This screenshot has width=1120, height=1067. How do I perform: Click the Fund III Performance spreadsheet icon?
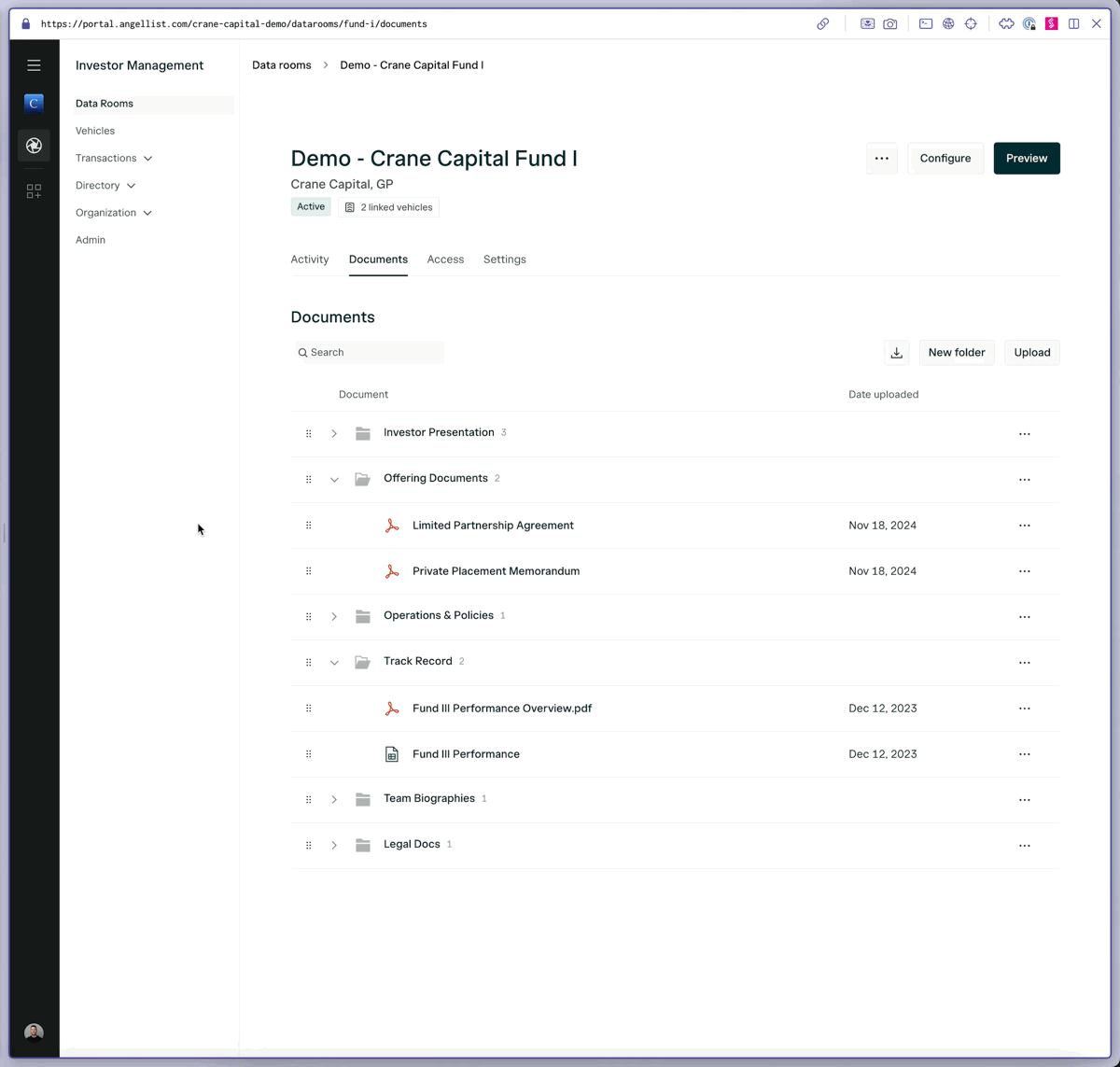click(x=392, y=754)
